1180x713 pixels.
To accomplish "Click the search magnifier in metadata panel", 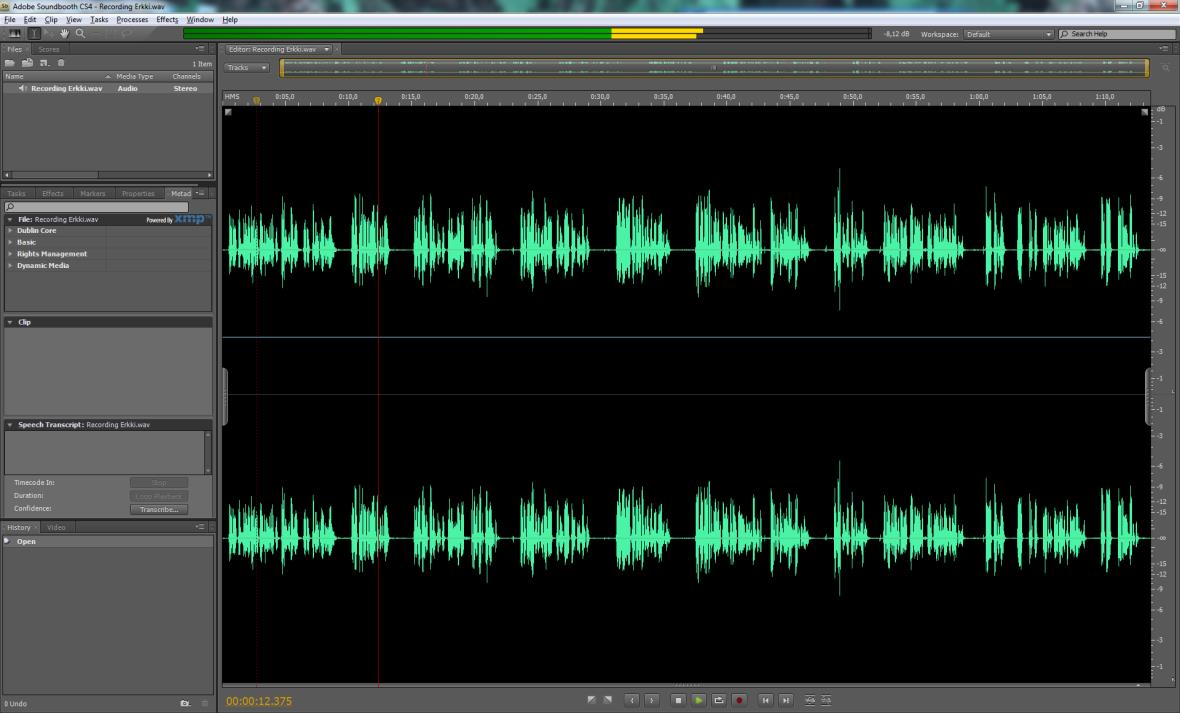I will click(11, 206).
